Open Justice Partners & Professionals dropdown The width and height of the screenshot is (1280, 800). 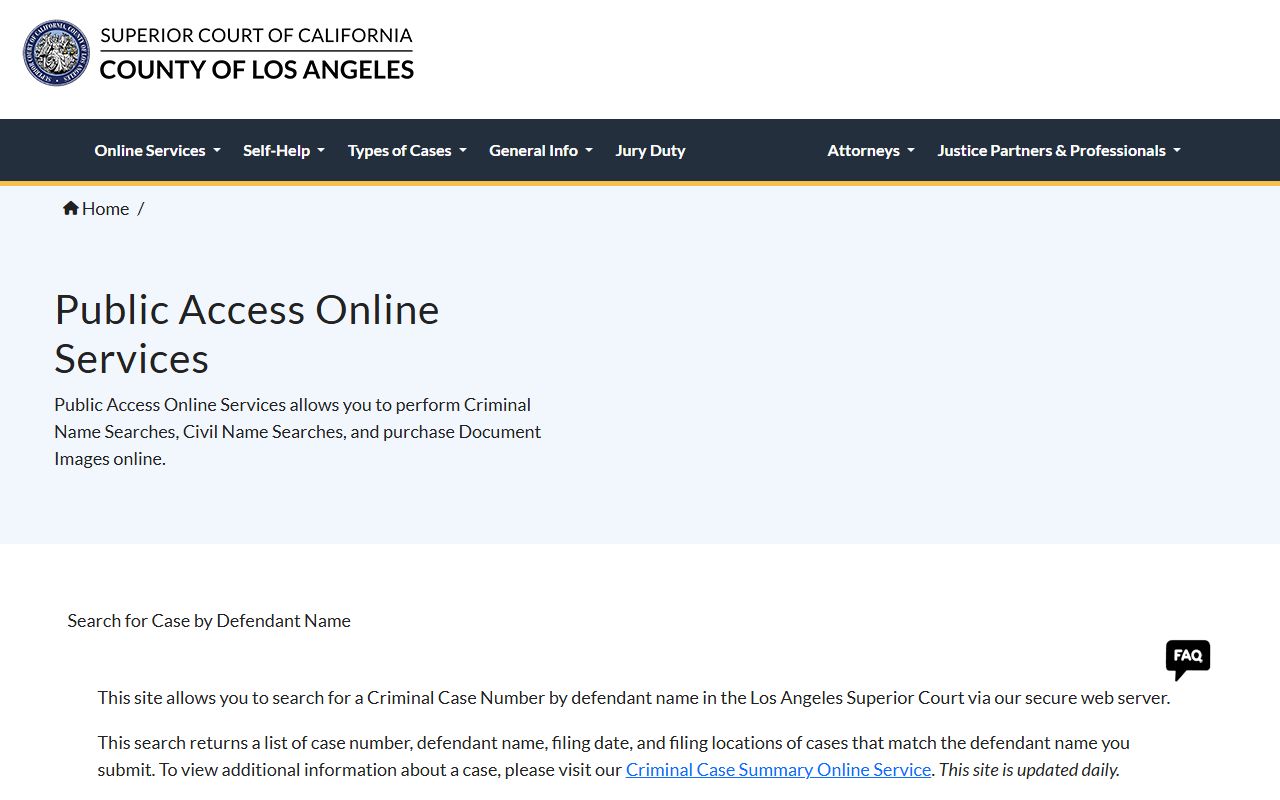click(1059, 150)
